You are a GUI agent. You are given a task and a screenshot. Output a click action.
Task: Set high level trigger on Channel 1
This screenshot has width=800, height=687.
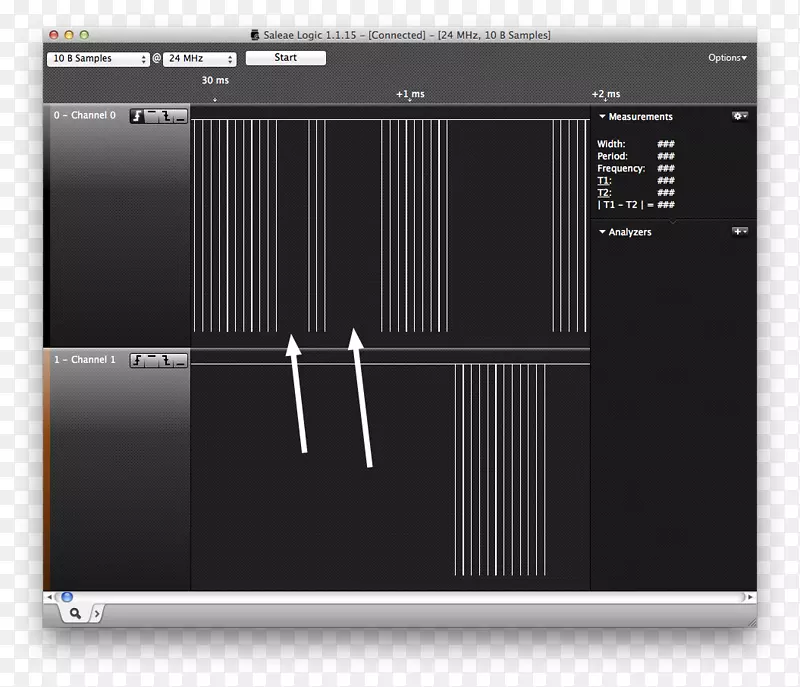[x=152, y=361]
